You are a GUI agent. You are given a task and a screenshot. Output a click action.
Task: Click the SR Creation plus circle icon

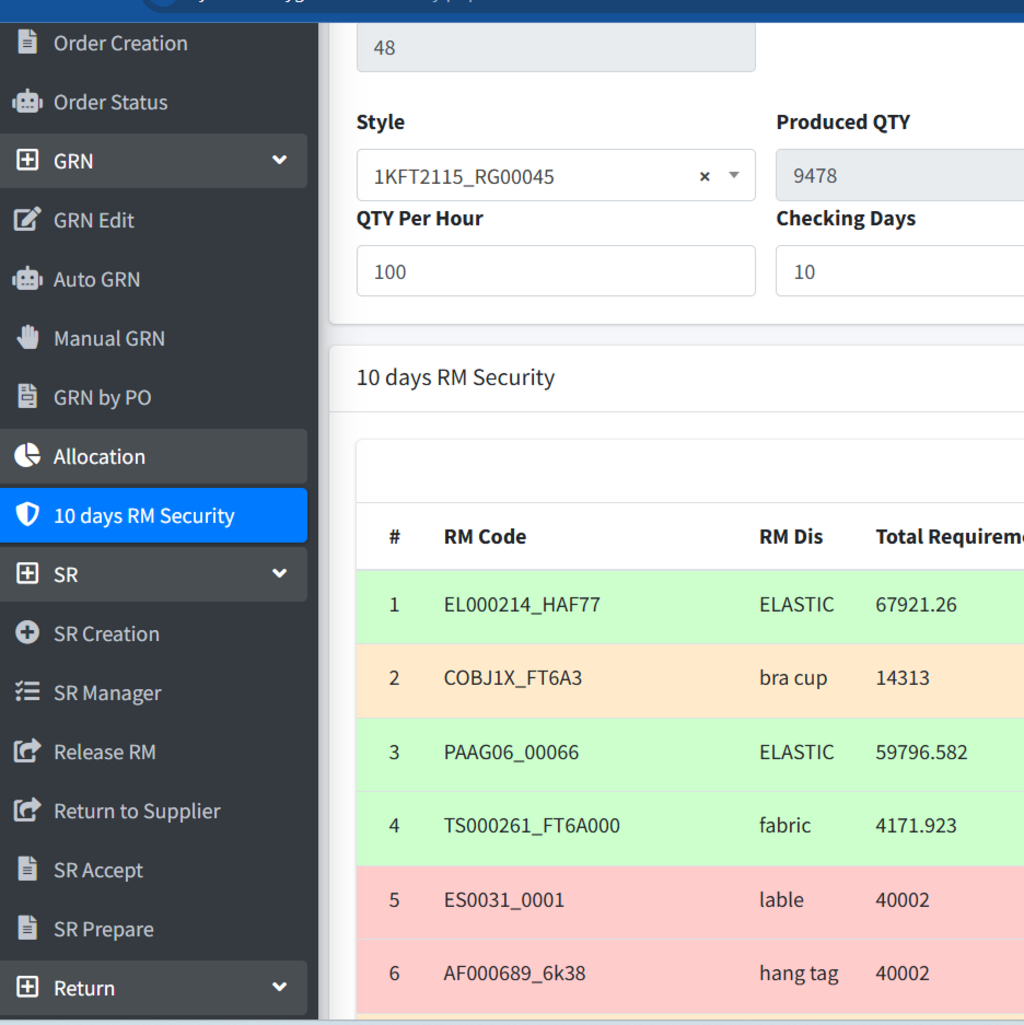27,634
